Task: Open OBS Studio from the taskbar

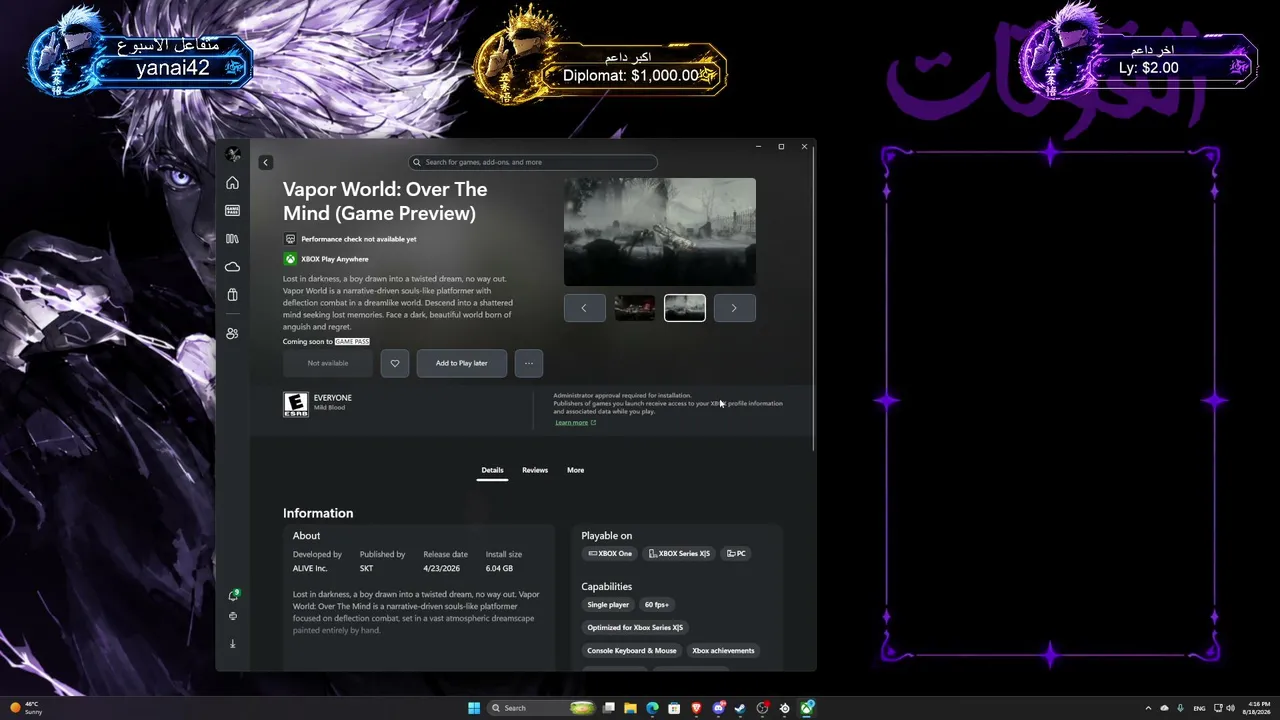Action: [762, 708]
